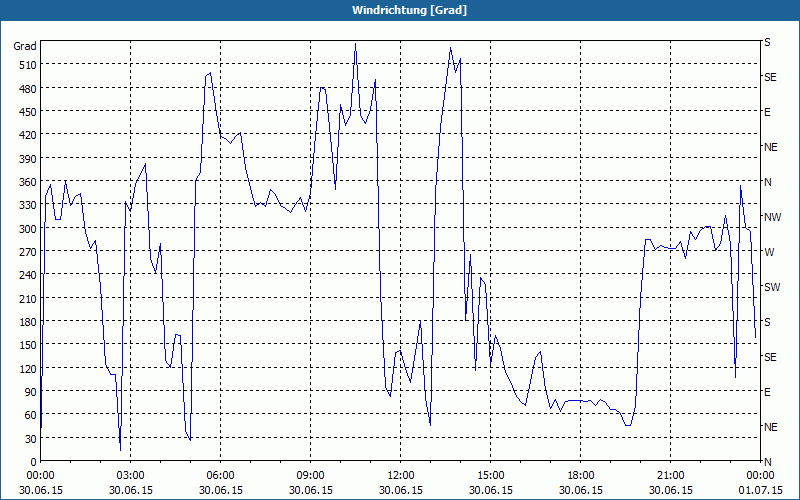The image size is (800, 500).
Task: Click the N compass label level with 360
Action: tap(767, 182)
